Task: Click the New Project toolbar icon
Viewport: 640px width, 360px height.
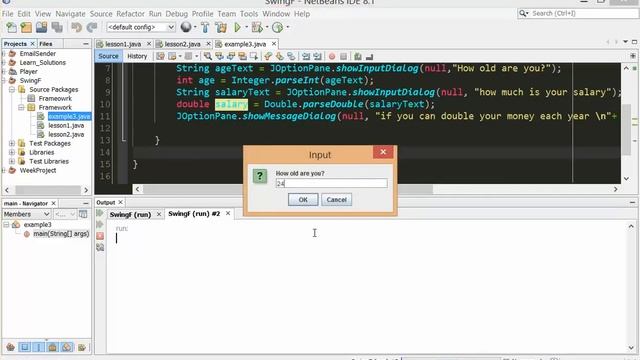Action: pos(26,27)
